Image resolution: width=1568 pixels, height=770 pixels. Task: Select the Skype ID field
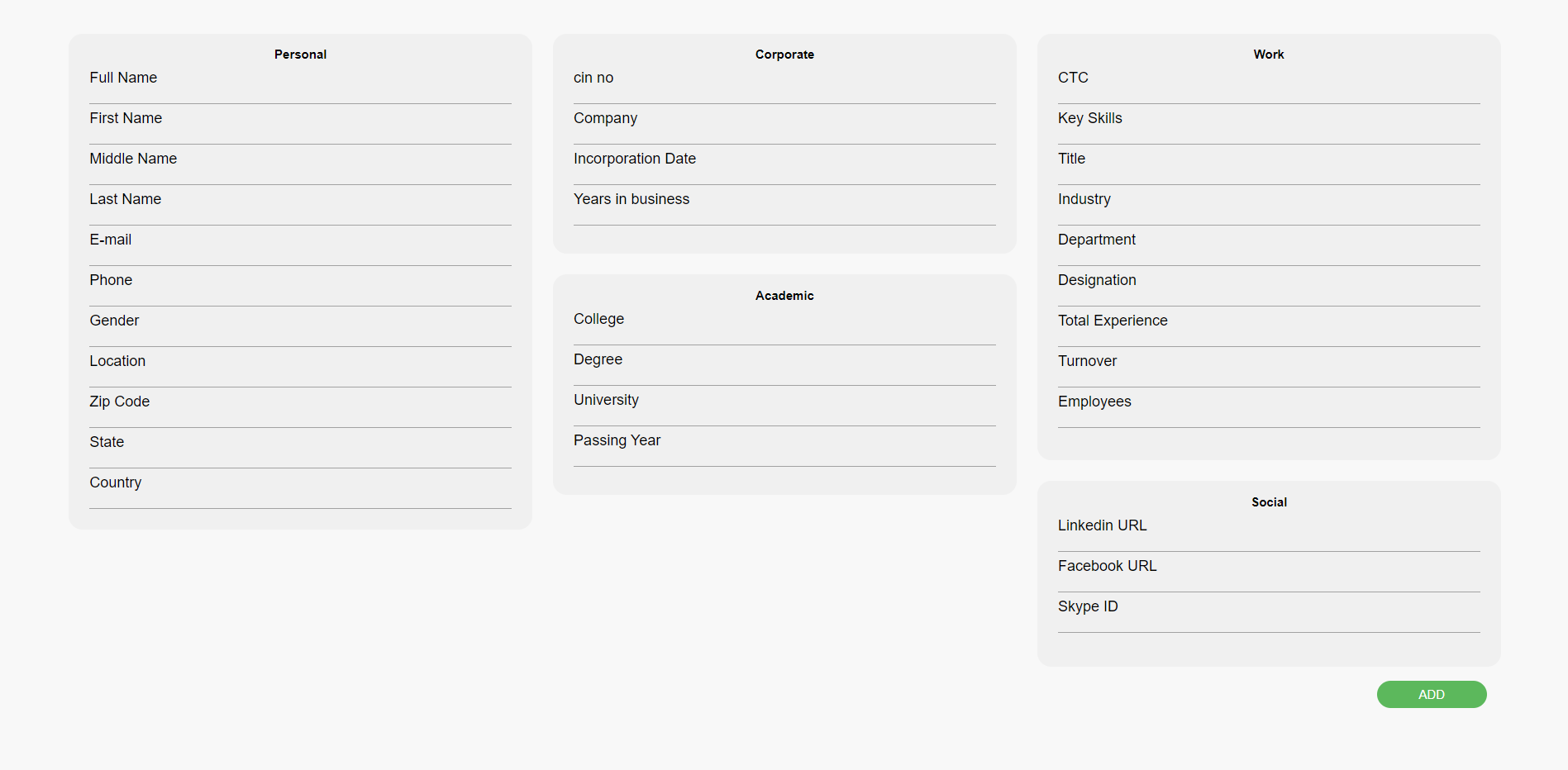pos(1268,612)
